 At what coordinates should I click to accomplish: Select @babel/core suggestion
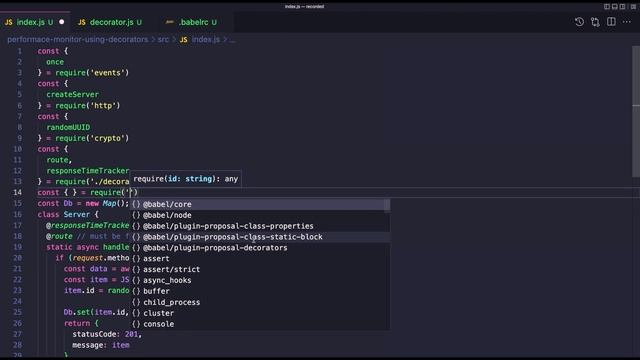[x=260, y=204]
